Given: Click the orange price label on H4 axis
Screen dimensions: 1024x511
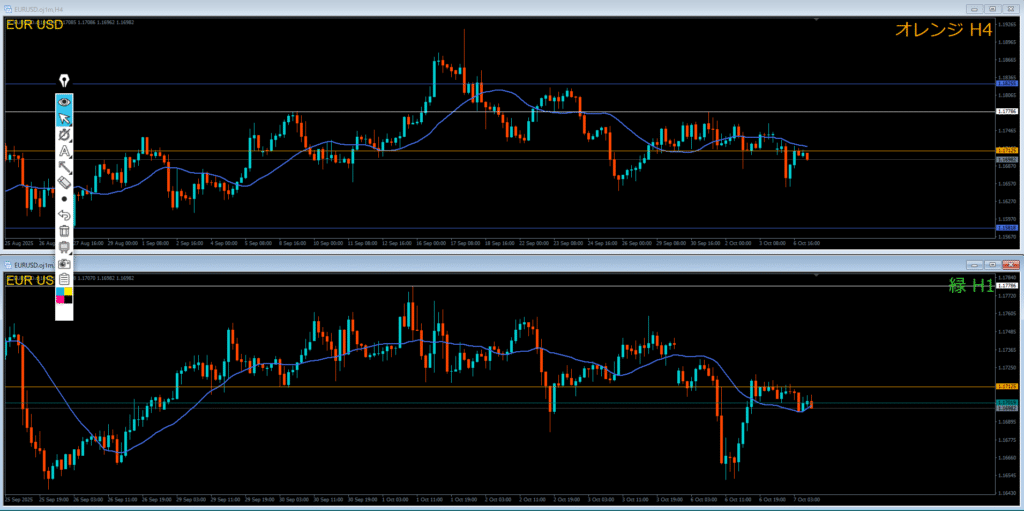Looking at the screenshot, I should tap(1006, 151).
